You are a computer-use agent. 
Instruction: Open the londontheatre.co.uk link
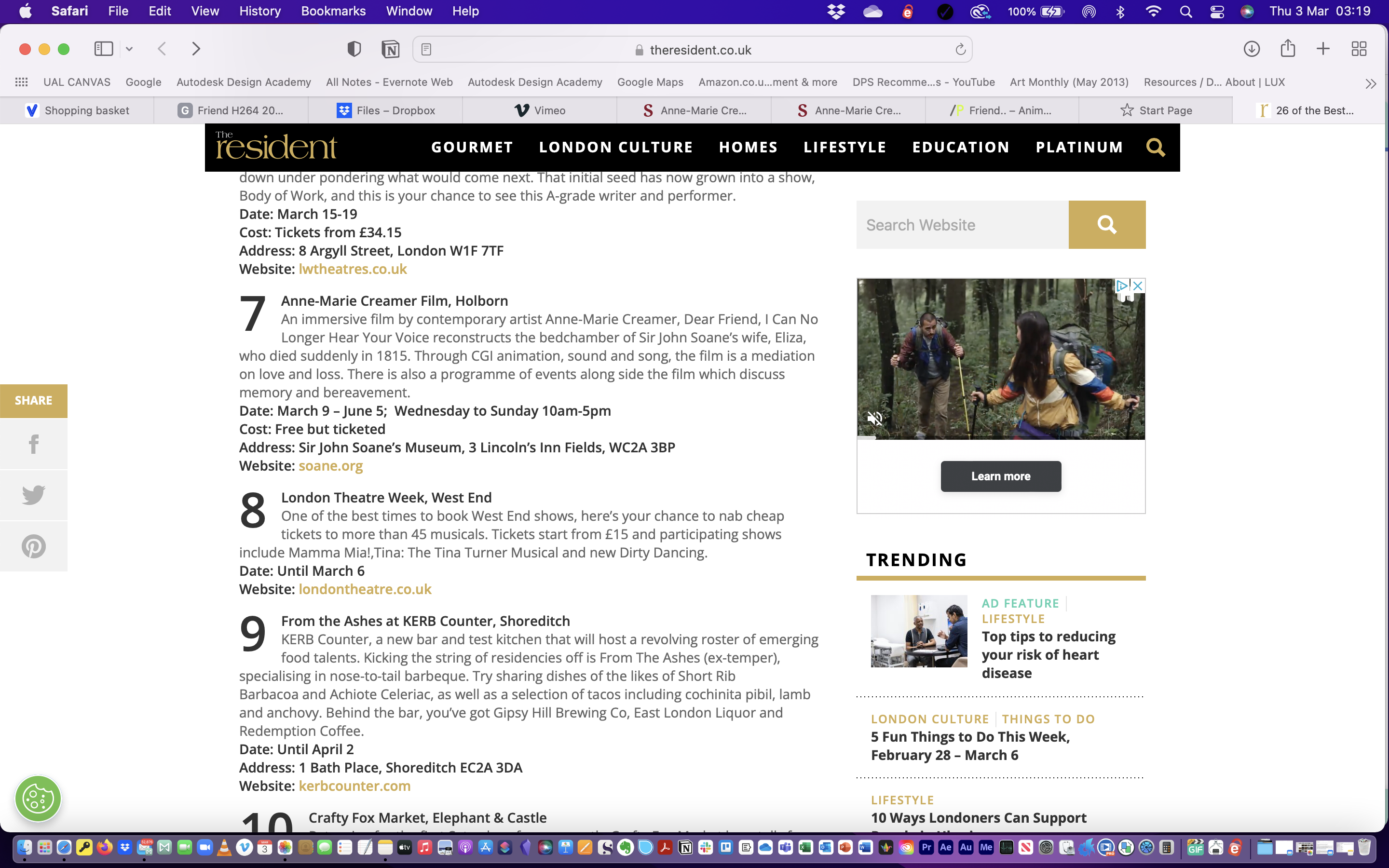[x=365, y=589]
